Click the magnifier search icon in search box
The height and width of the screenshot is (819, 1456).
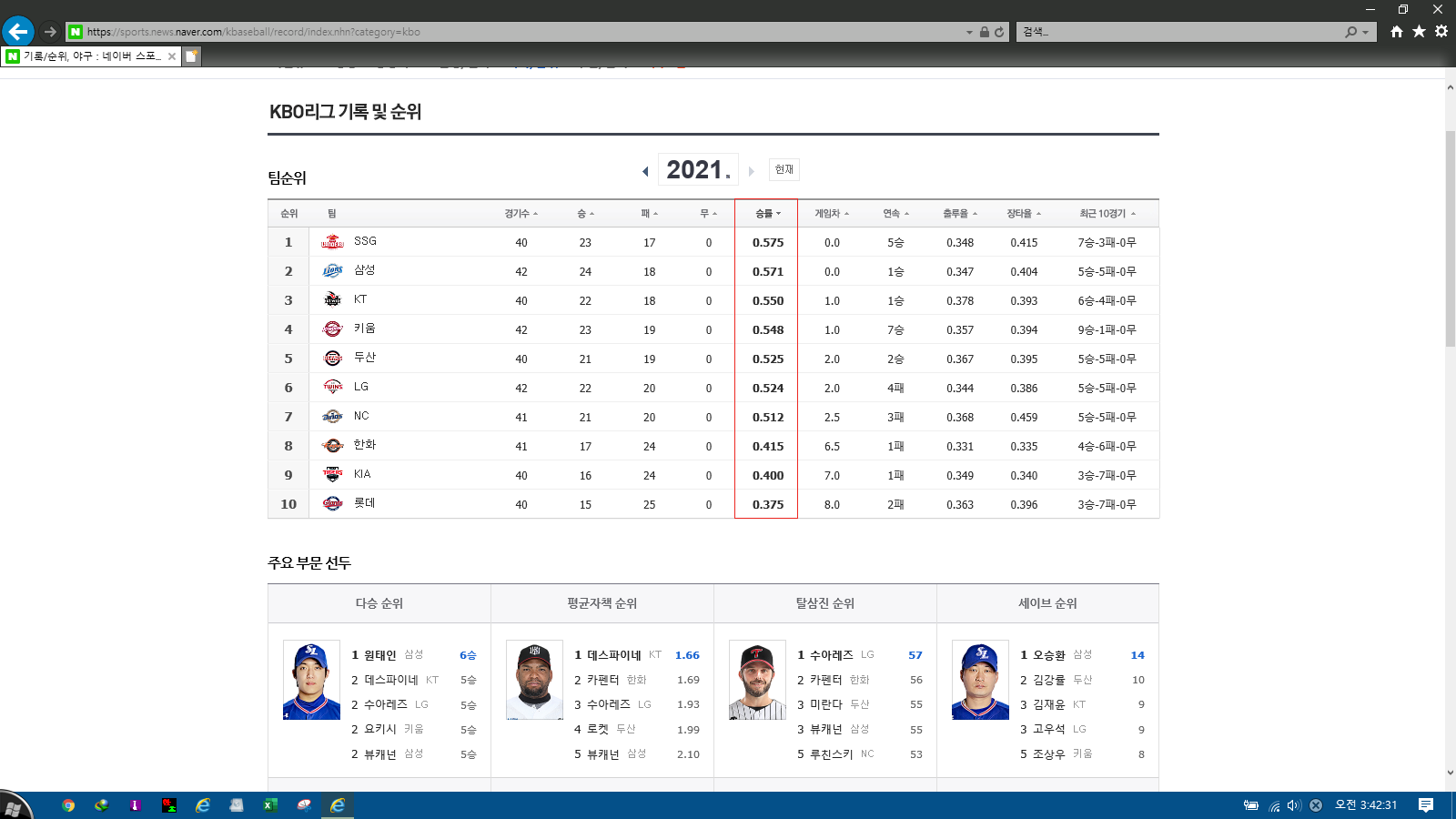(1350, 32)
